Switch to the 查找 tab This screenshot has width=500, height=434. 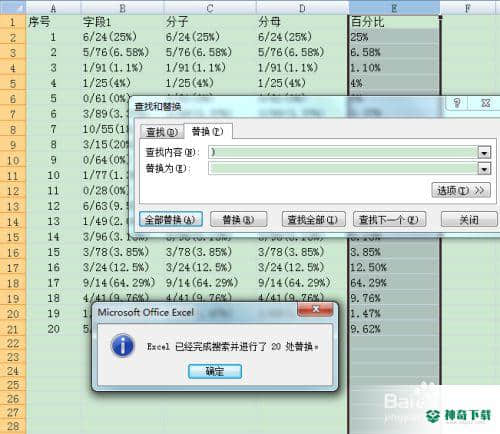(162, 132)
